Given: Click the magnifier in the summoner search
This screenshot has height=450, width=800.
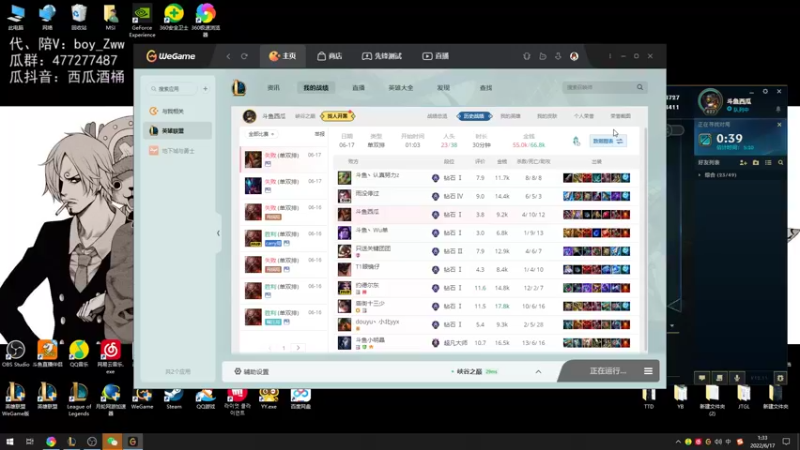Looking at the screenshot, I should pos(640,87).
